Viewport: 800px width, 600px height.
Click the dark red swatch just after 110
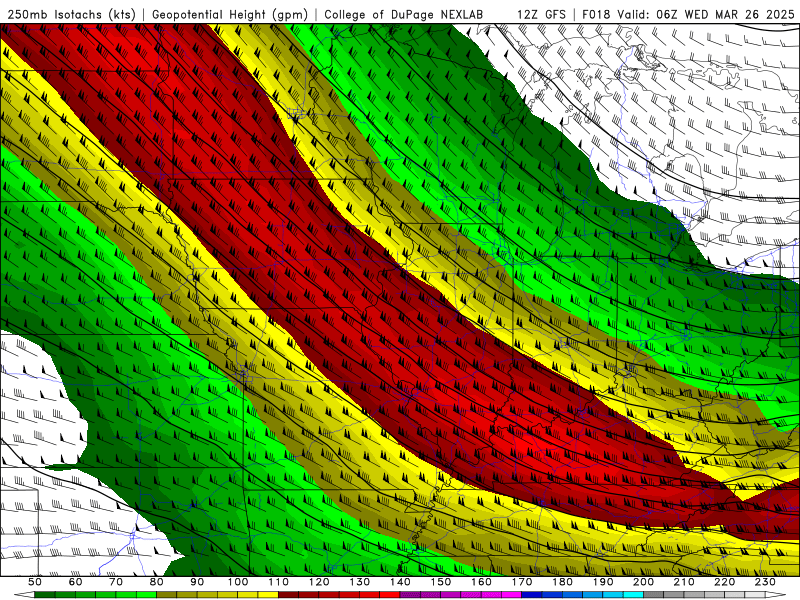(288, 595)
